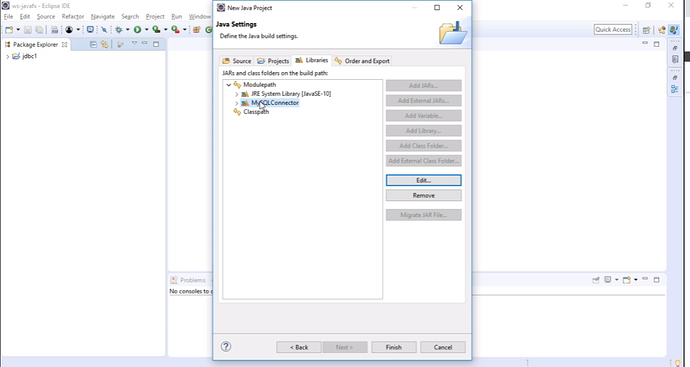This screenshot has width=690, height=367.
Task: Click the Remove button
Action: click(x=423, y=195)
